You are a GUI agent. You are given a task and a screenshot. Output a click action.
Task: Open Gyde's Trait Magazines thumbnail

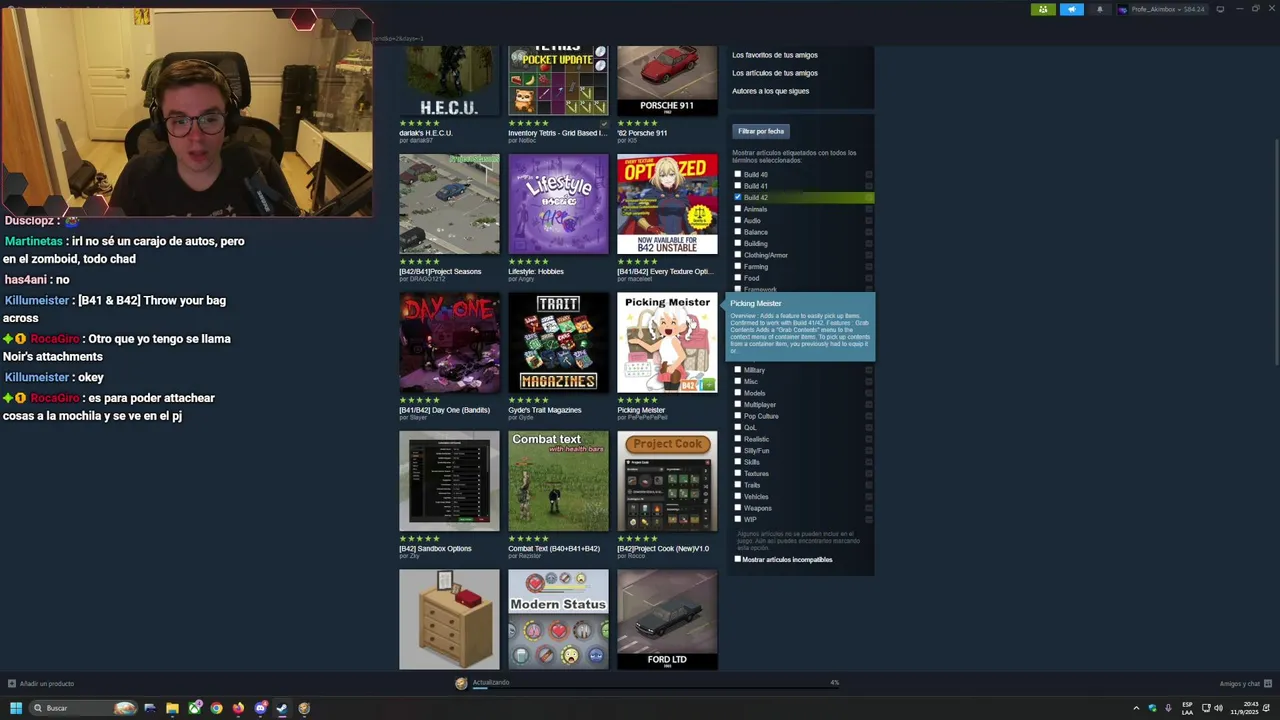pos(558,342)
